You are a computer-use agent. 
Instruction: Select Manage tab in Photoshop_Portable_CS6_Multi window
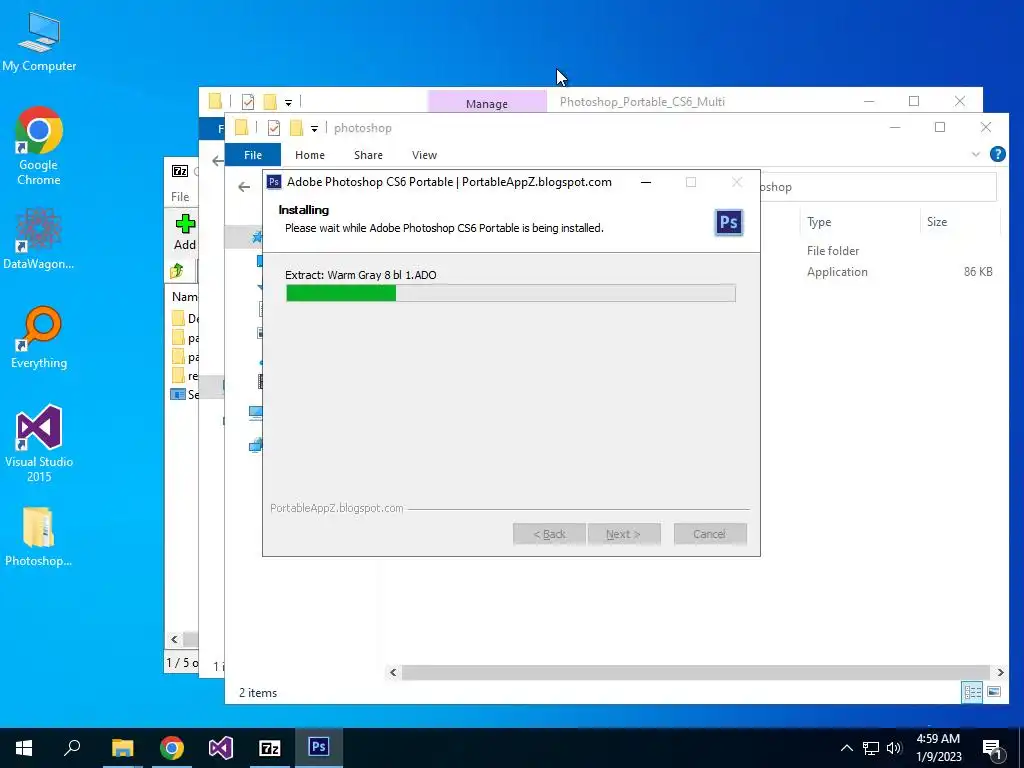tap(487, 103)
